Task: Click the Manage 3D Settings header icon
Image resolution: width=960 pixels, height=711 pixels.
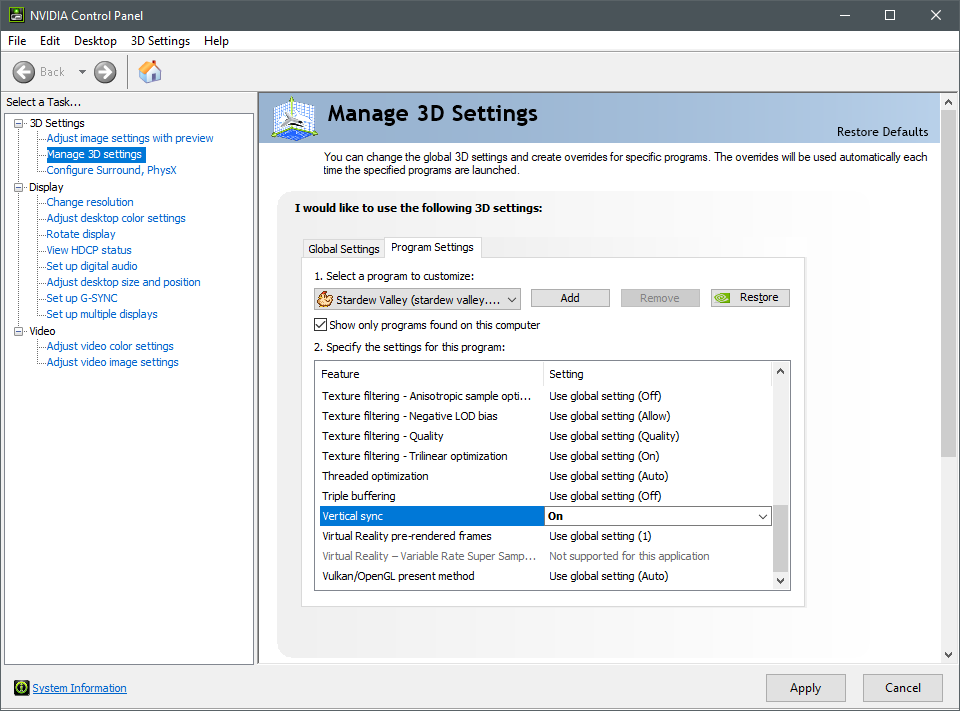Action: click(x=296, y=118)
